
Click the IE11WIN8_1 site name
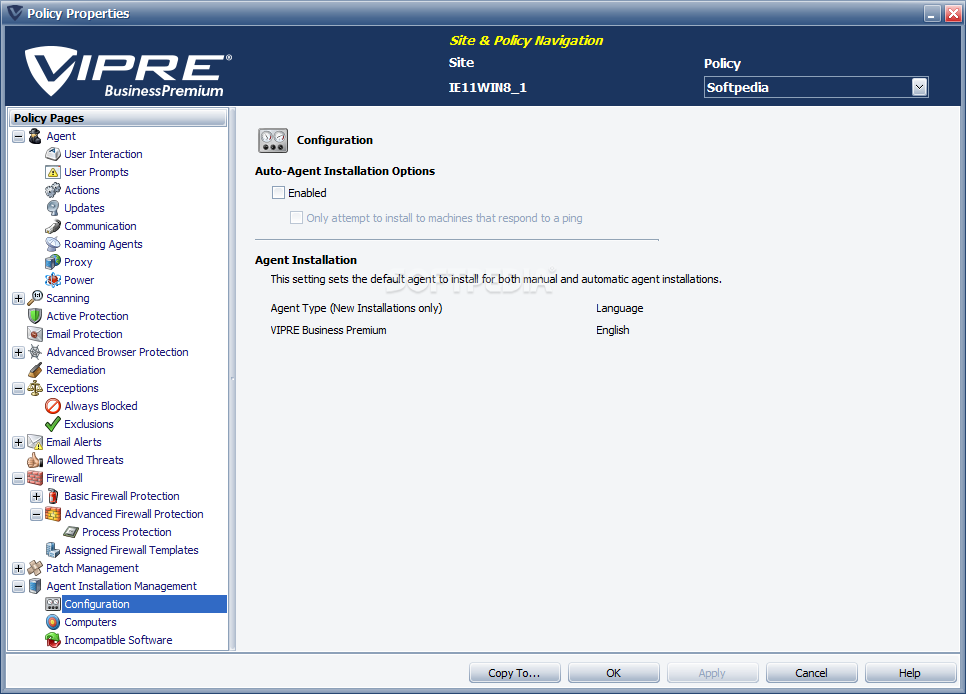(x=487, y=88)
